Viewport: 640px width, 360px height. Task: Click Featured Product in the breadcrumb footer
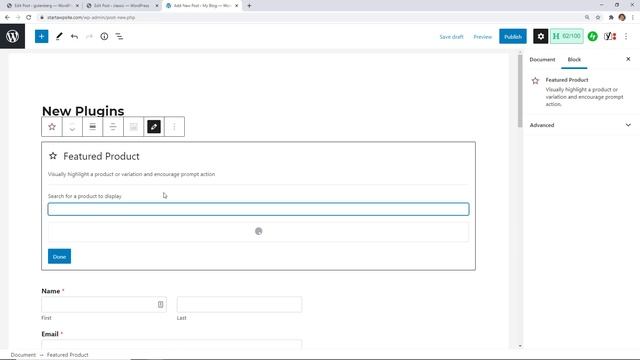click(67, 355)
